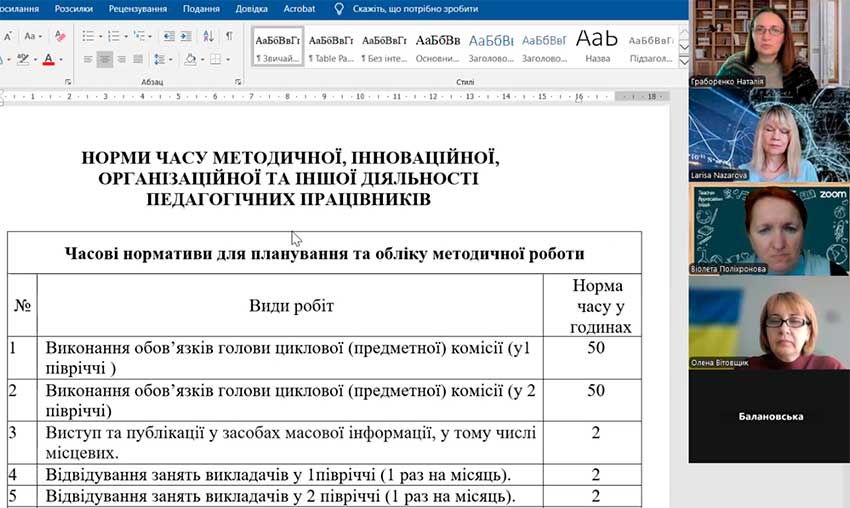Screen dimensions: 850x508
Task: Click the clear formatting eraser icon
Action: tap(60, 36)
